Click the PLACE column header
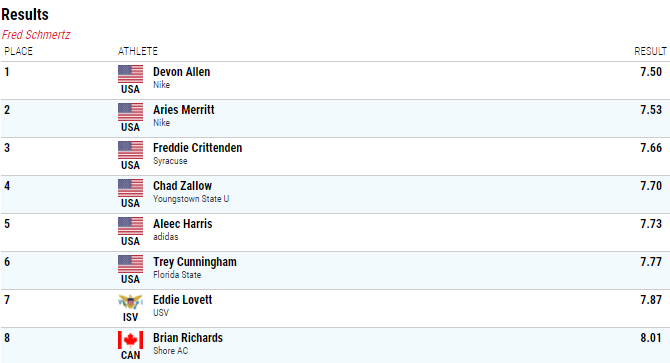The height and width of the screenshot is (363, 670). 18,51
